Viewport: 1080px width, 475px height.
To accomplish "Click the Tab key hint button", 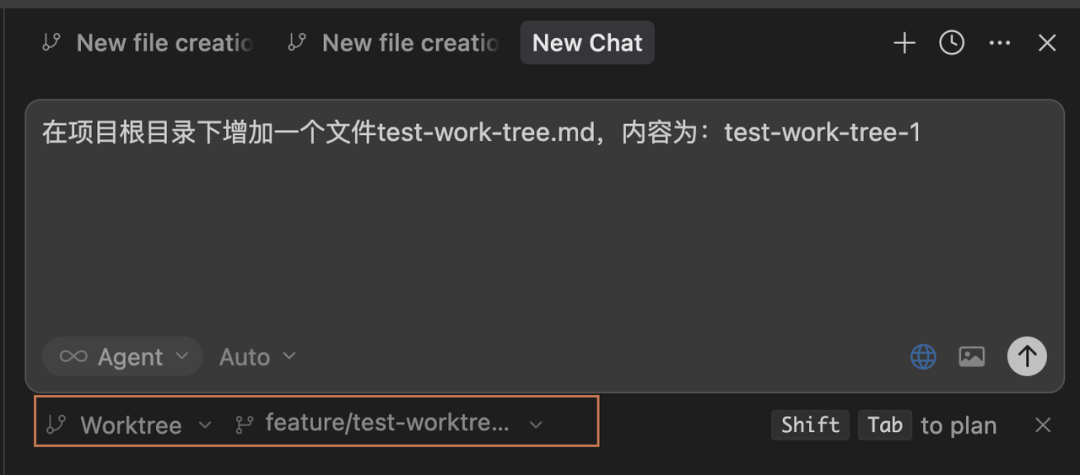I will [x=884, y=425].
